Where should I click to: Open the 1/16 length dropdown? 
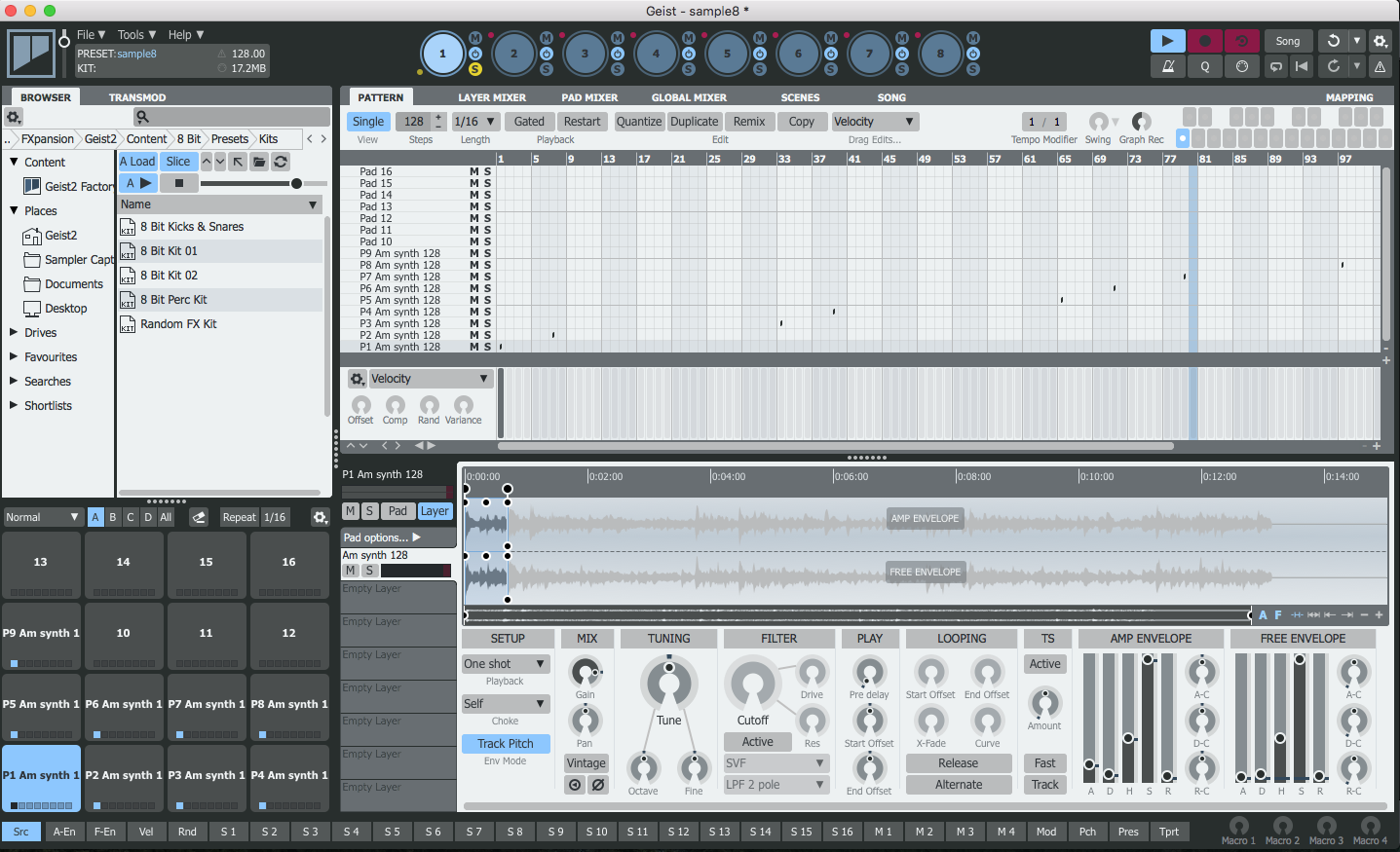(475, 122)
